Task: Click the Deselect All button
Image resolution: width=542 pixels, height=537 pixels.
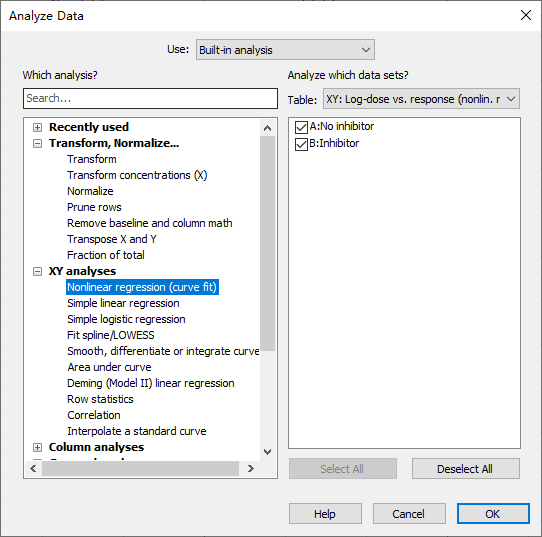Action: click(466, 469)
